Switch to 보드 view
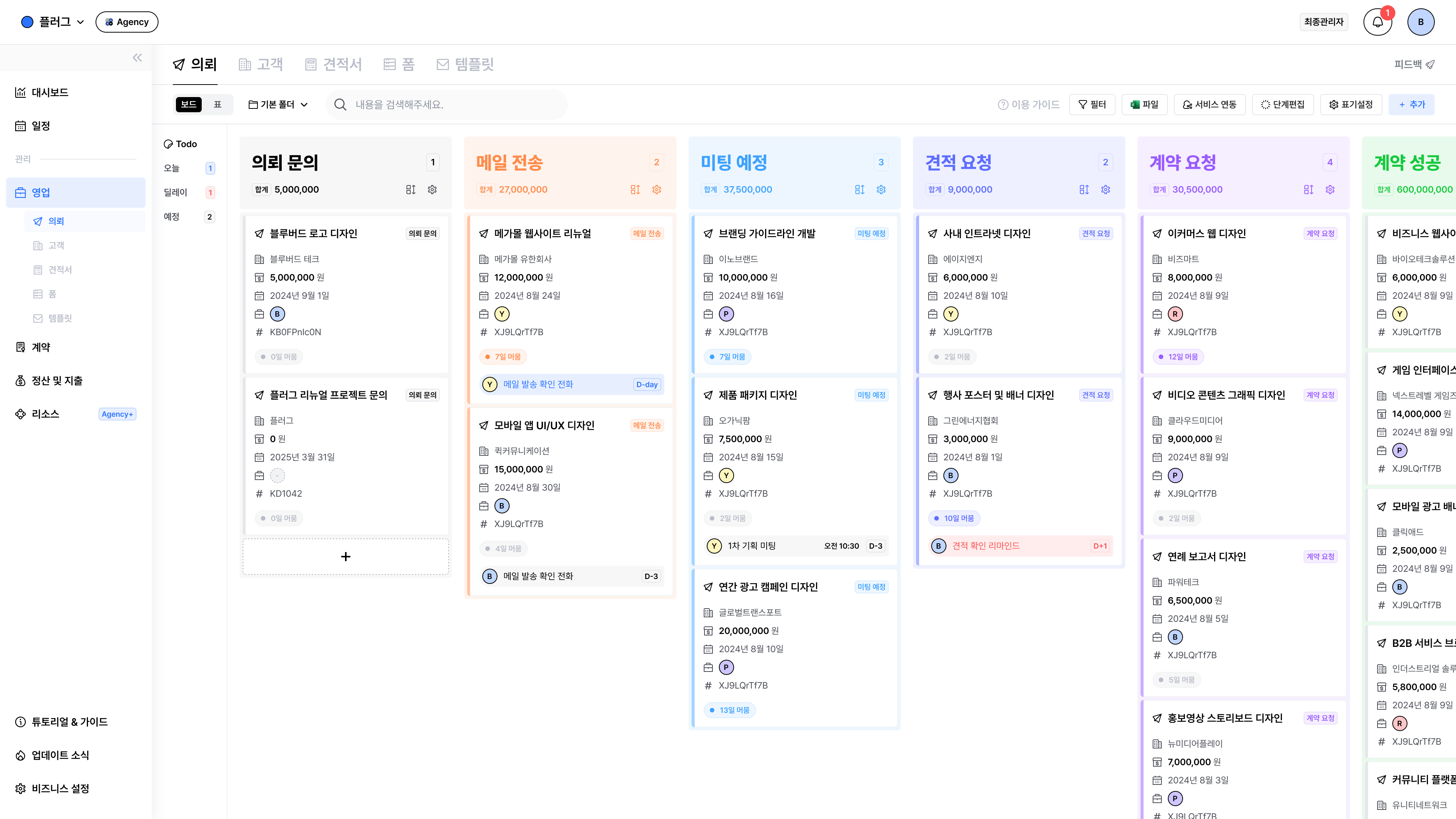The height and width of the screenshot is (819, 1456). [x=189, y=105]
